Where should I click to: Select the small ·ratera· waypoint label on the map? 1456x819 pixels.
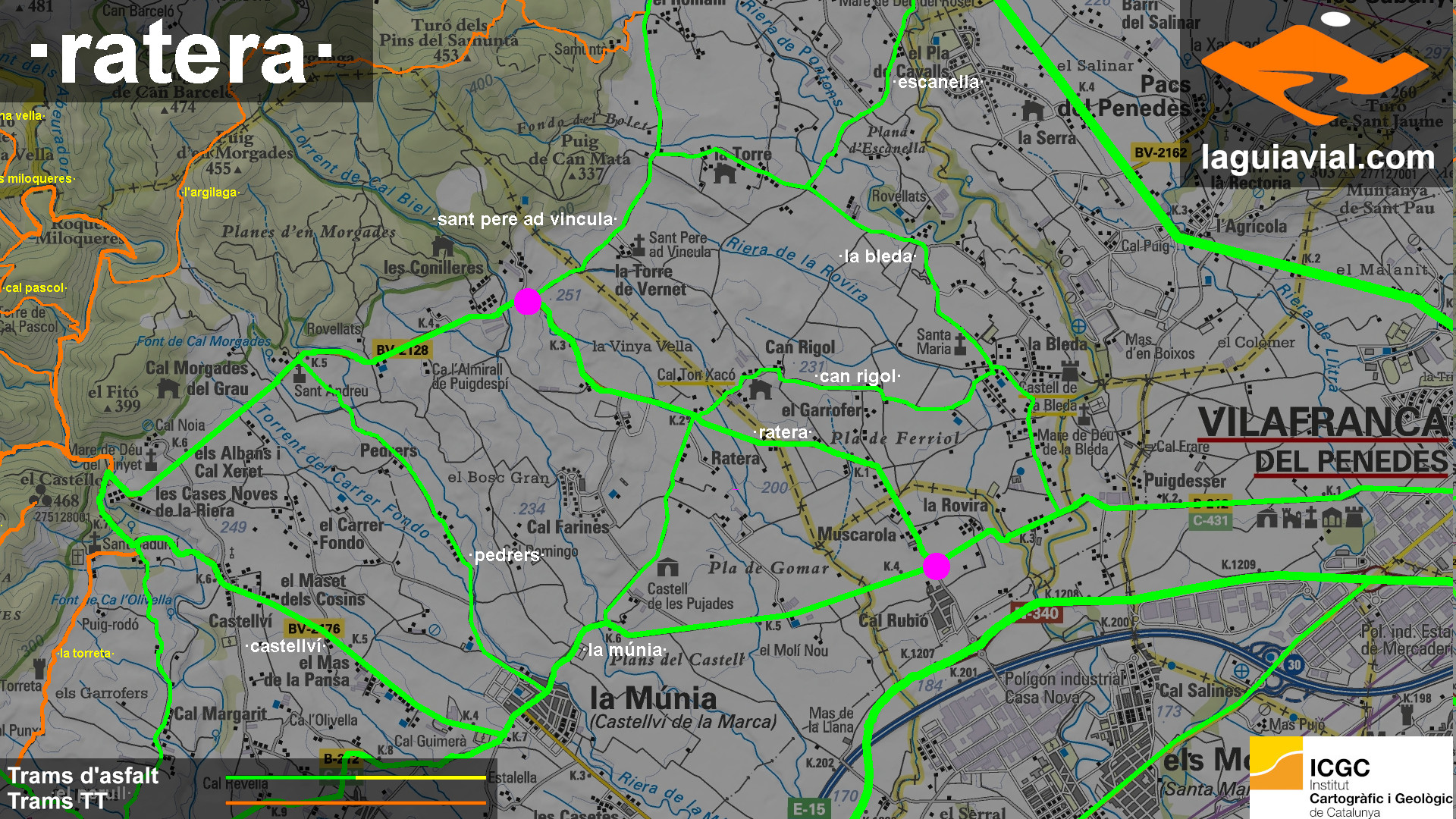tap(783, 432)
